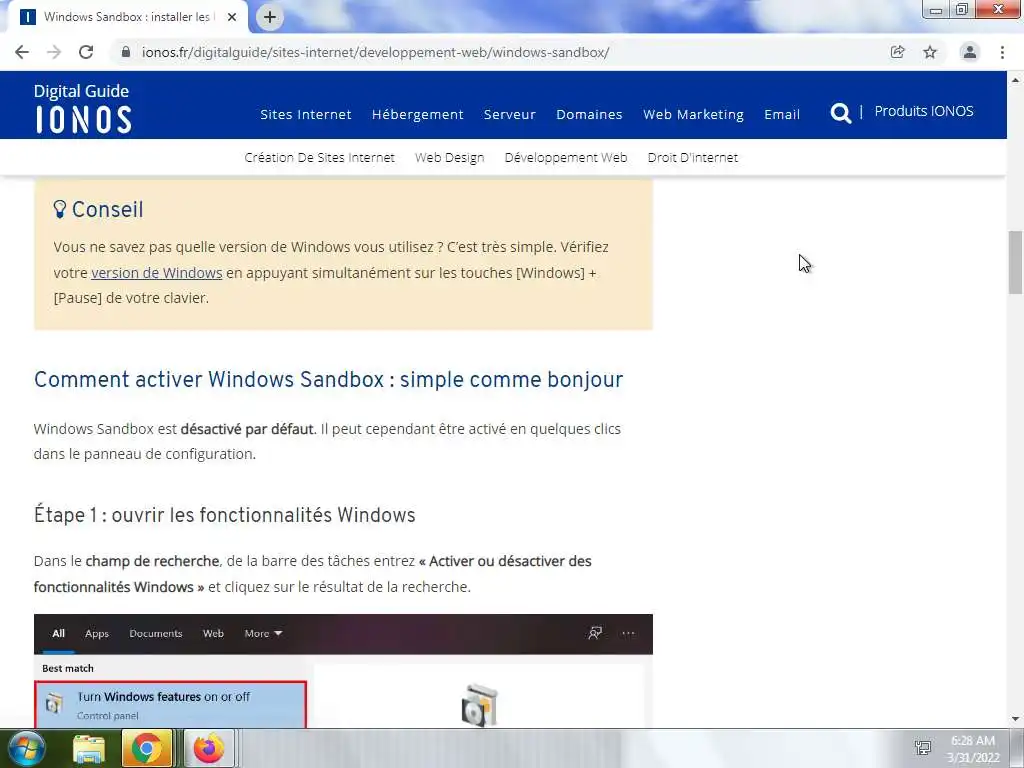Click the scrollbar up arrow
The image size is (1024, 768).
(x=1016, y=80)
